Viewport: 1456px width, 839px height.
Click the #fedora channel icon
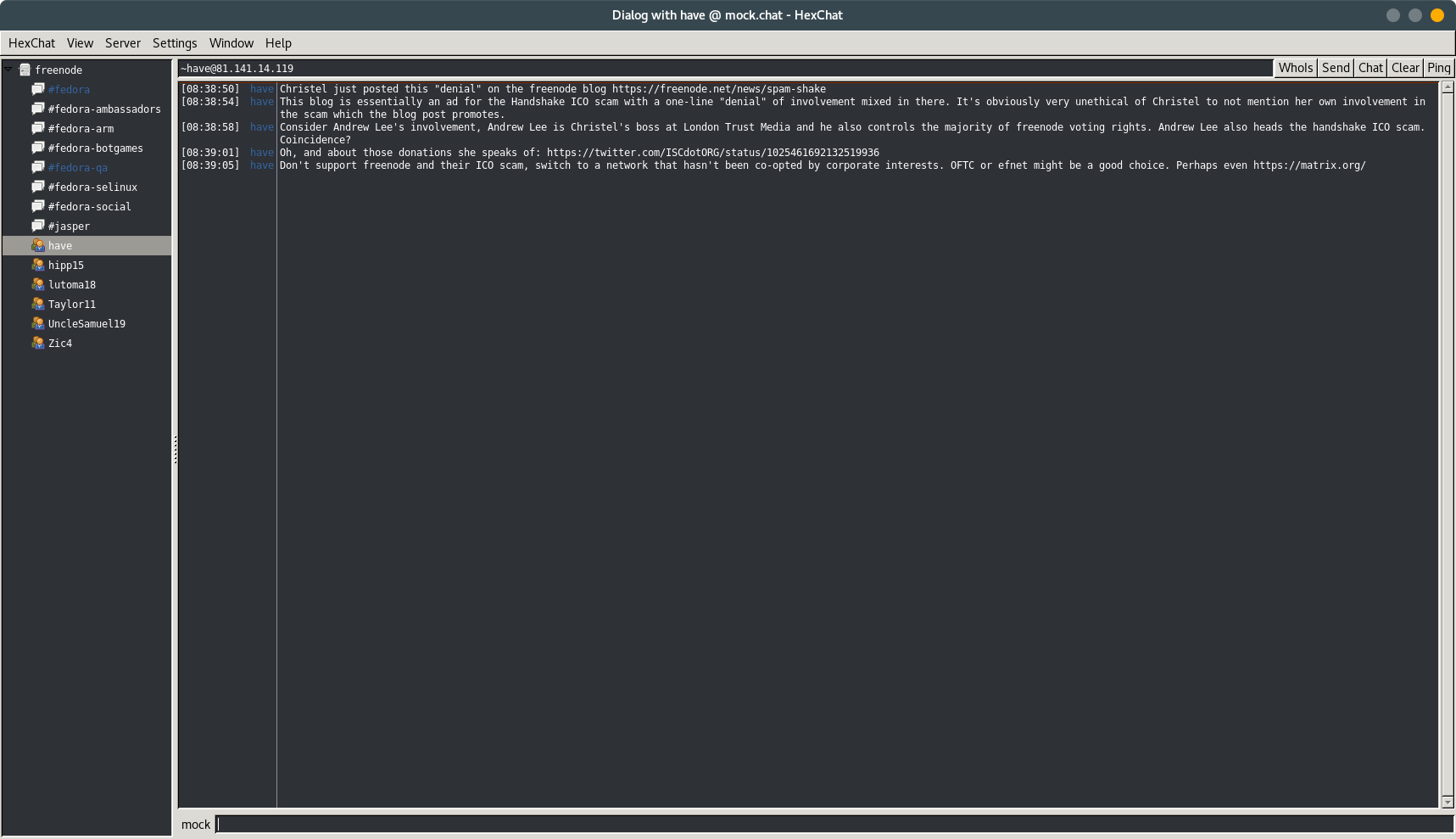click(x=38, y=89)
